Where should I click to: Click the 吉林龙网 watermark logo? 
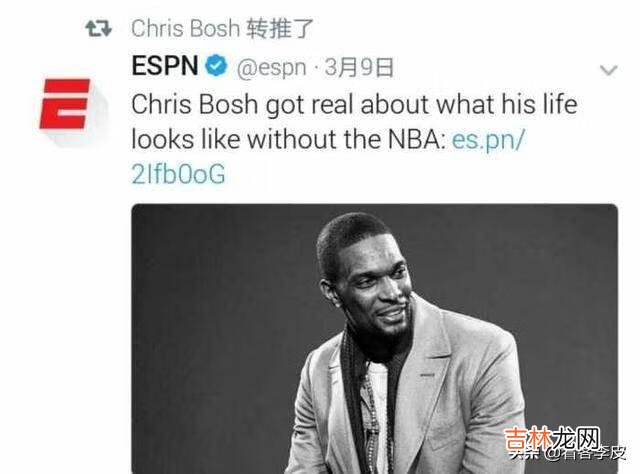552,438
